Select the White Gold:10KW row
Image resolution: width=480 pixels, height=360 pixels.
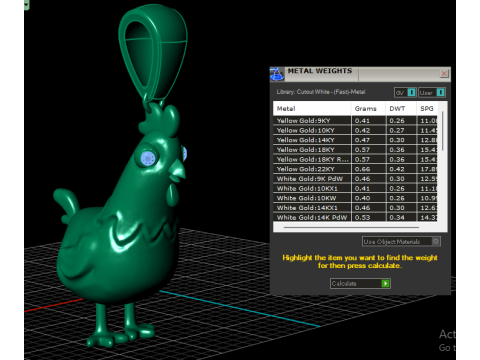click(x=355, y=198)
